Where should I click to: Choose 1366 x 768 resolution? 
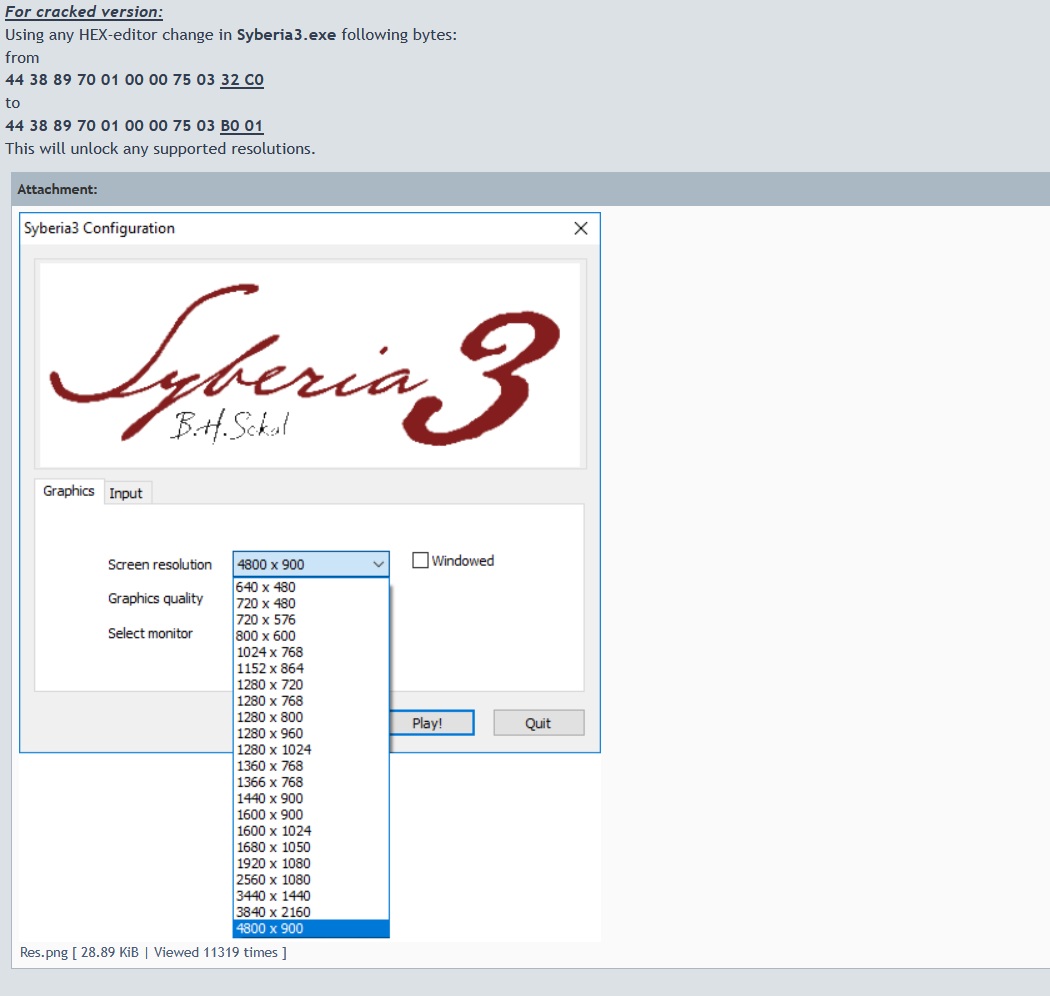(311, 782)
